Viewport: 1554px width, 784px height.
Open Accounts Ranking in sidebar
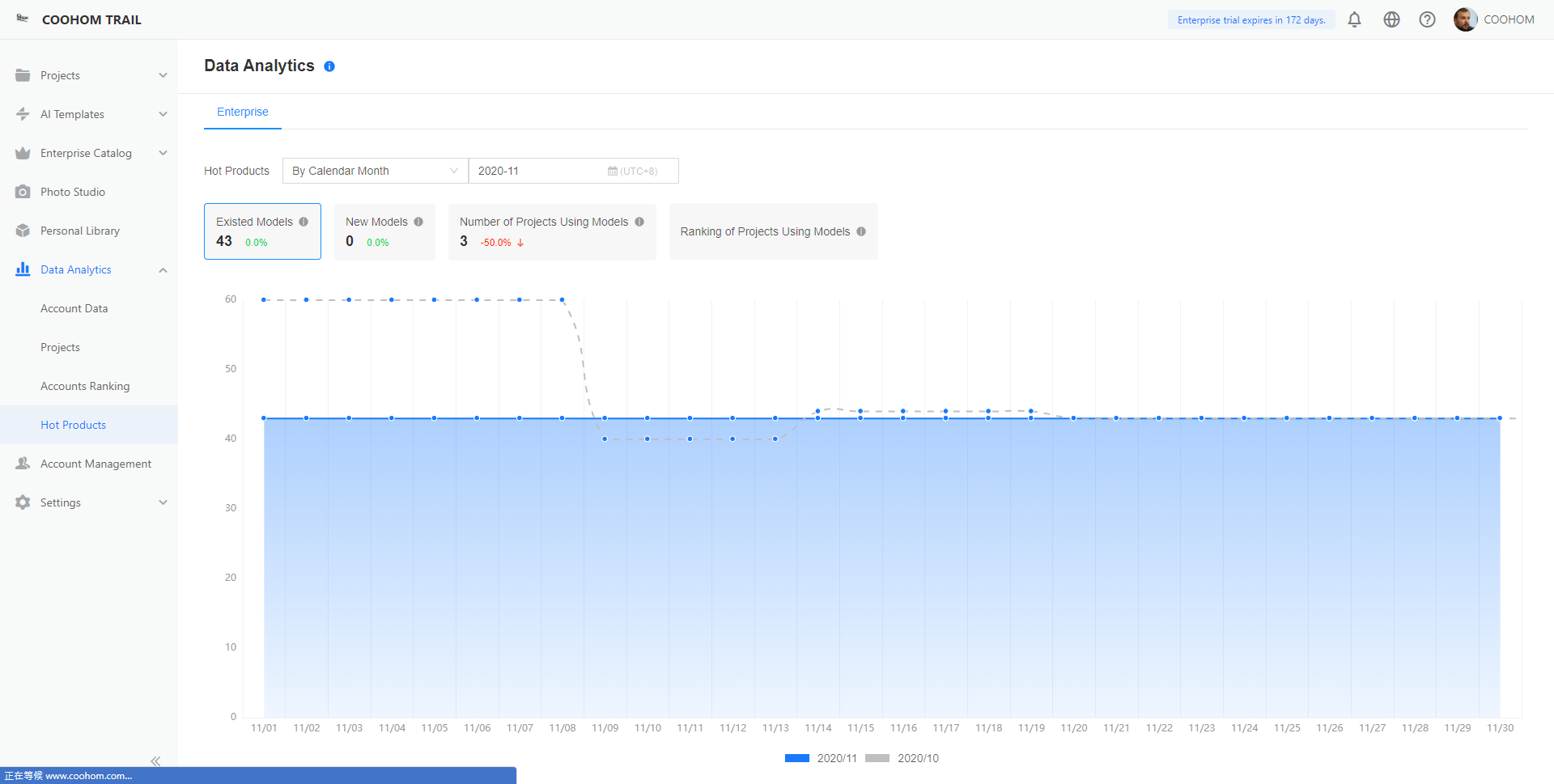click(85, 386)
